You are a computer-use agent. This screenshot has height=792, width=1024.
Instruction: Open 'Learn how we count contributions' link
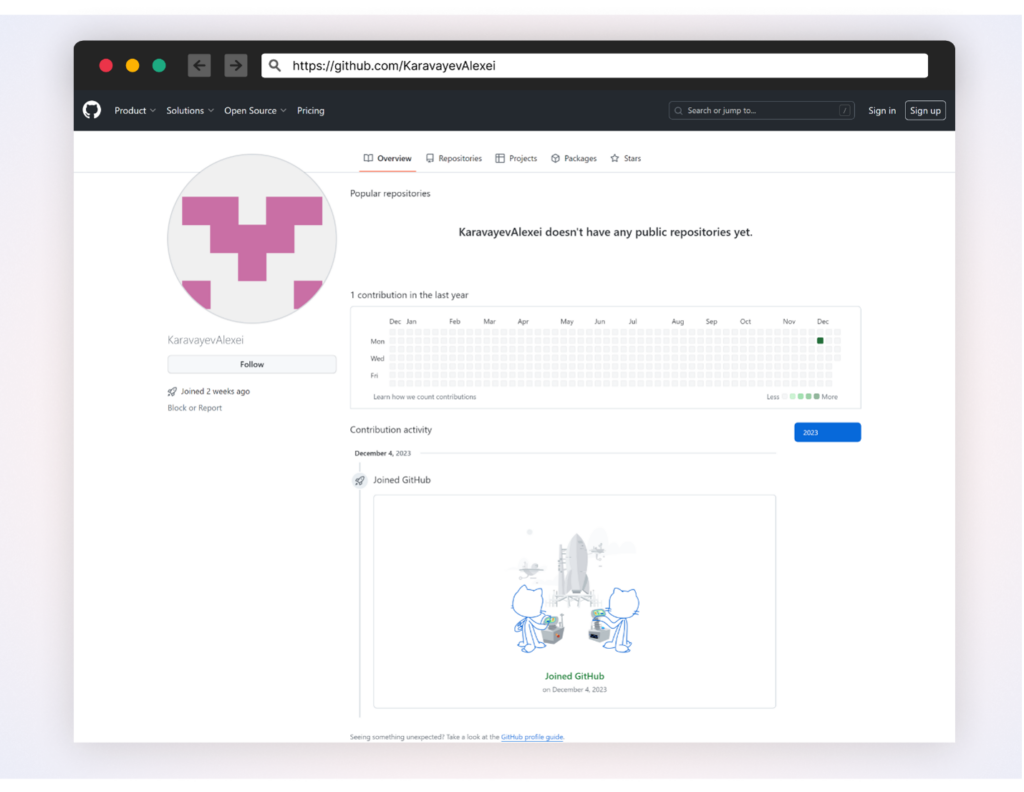tap(424, 397)
